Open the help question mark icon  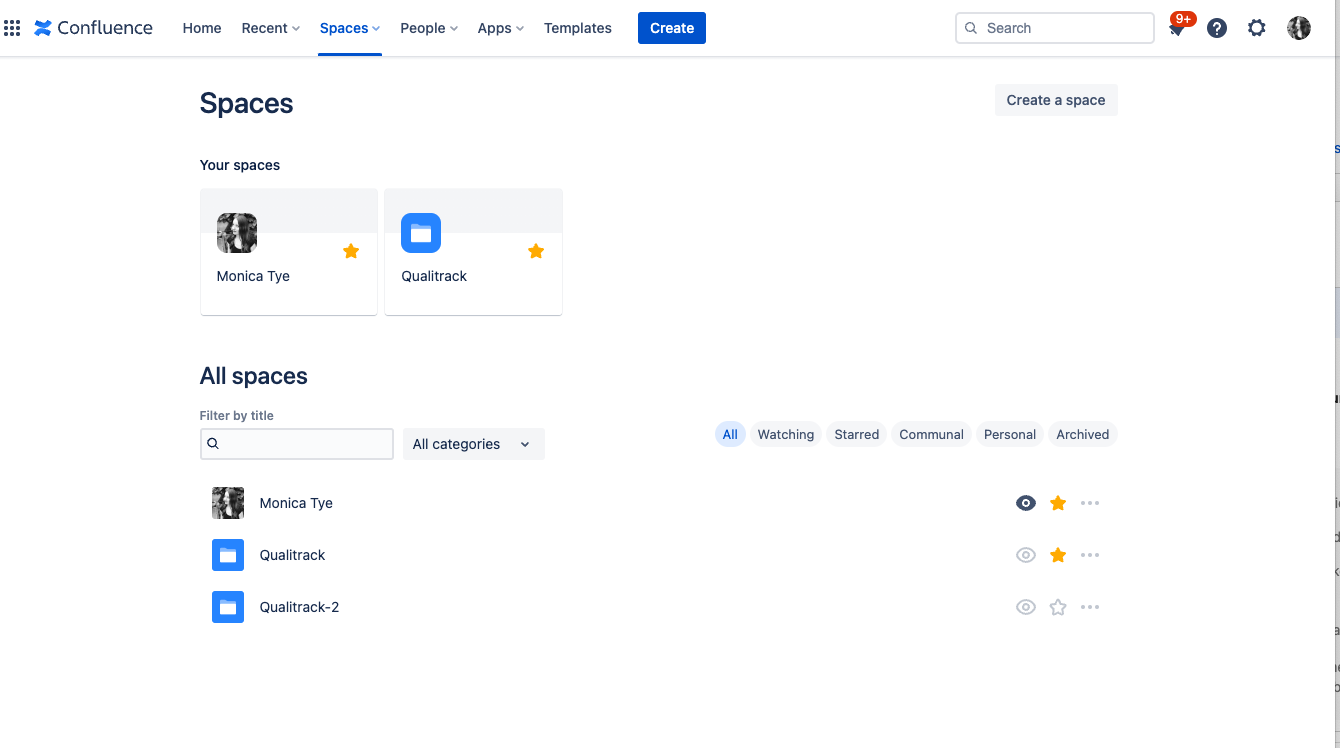[1216, 28]
